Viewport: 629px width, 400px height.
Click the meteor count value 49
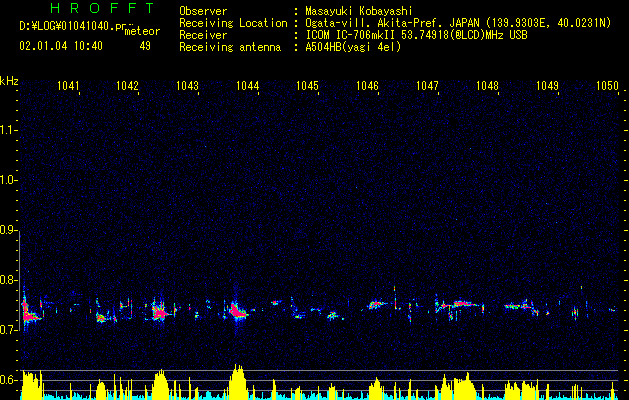145,46
